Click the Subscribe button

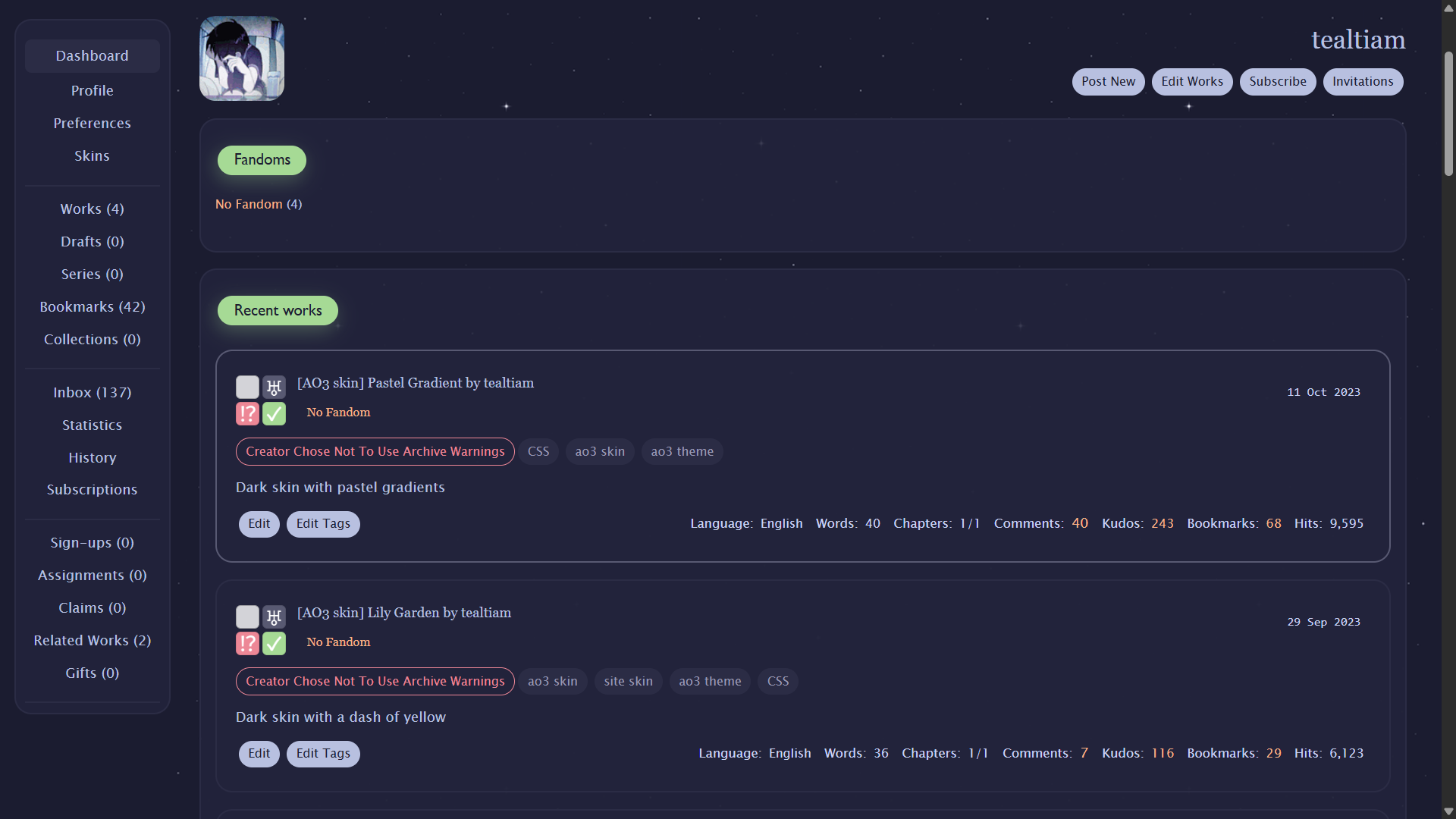click(1277, 82)
